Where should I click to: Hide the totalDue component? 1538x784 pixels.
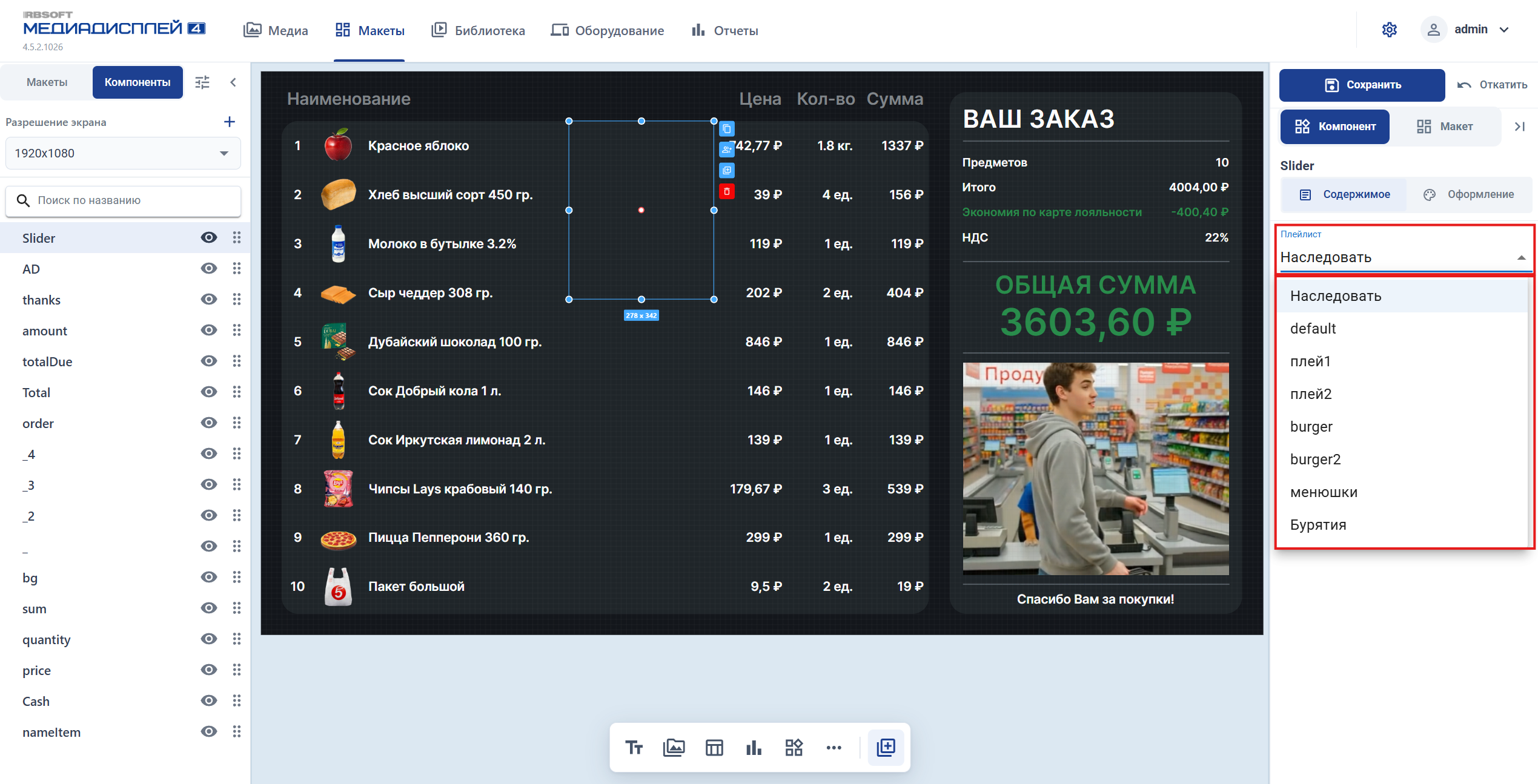pyautogui.click(x=209, y=361)
